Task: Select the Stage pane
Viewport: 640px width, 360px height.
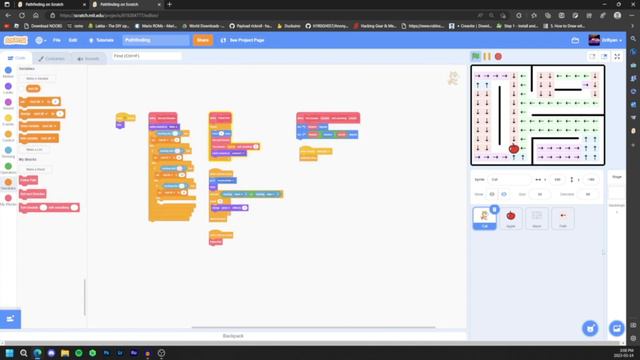Action: click(x=617, y=192)
